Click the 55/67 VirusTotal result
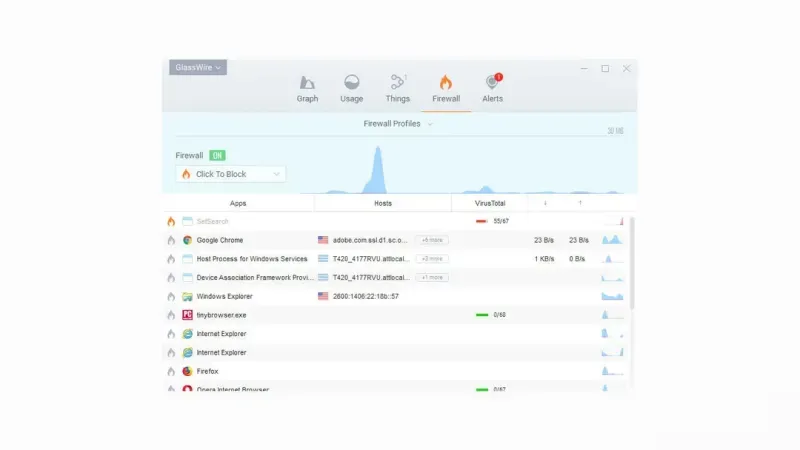 pos(501,221)
